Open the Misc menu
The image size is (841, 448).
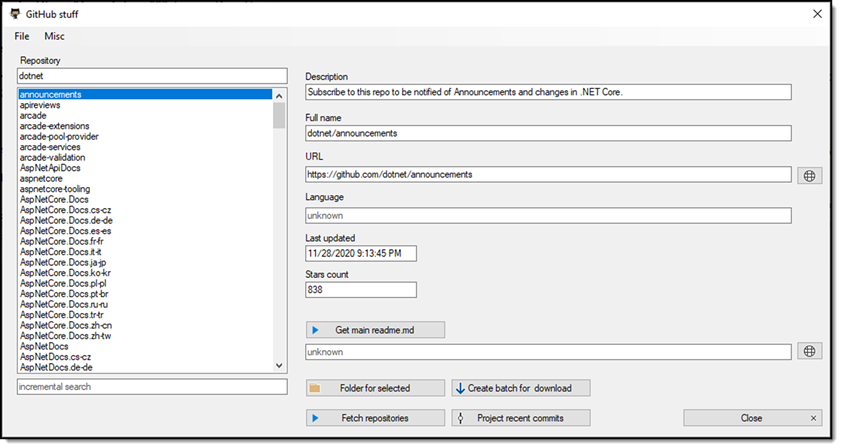[54, 36]
